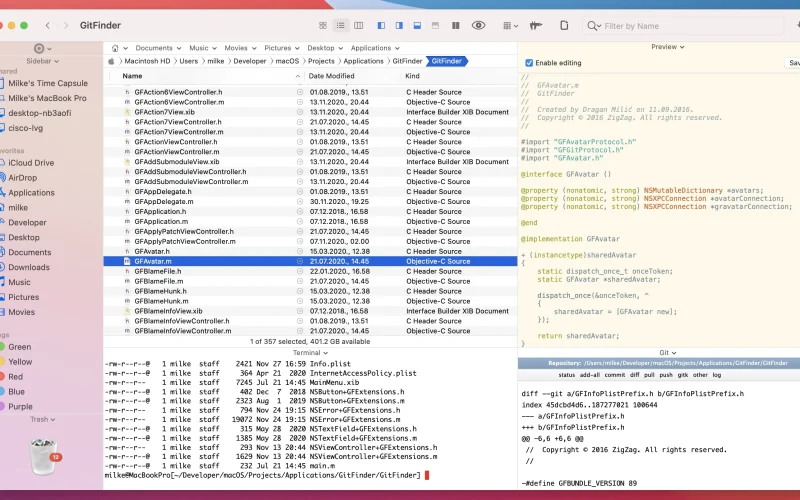Toggle the right preview panel icon
Image resolution: width=800 pixels, height=500 pixels.
click(x=399, y=26)
